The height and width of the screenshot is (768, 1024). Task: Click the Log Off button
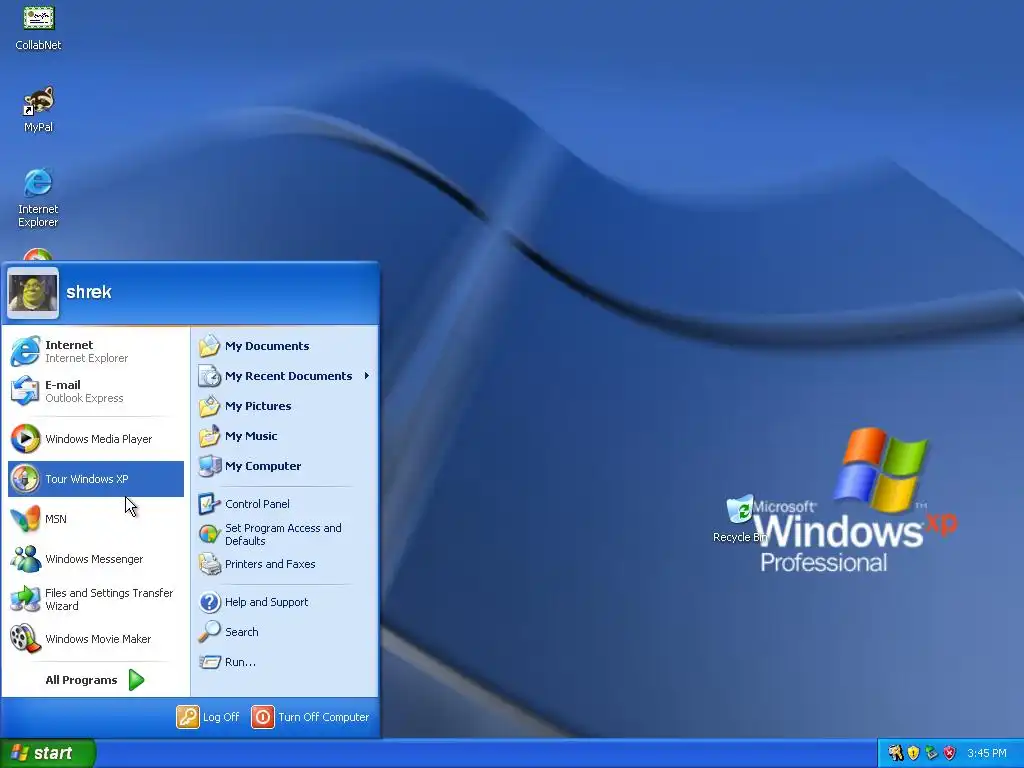click(x=208, y=717)
